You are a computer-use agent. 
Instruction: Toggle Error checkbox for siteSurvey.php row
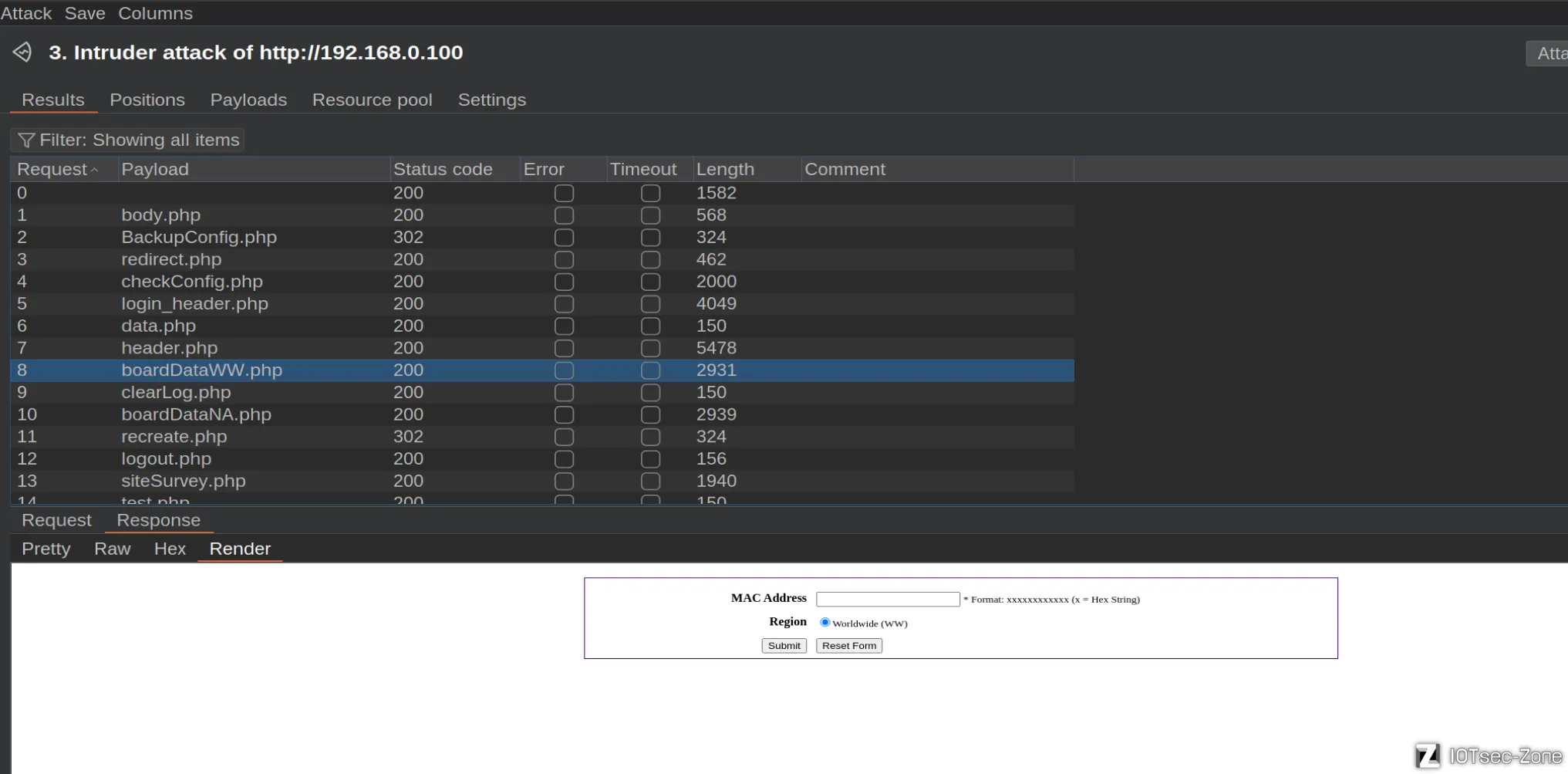pos(564,482)
